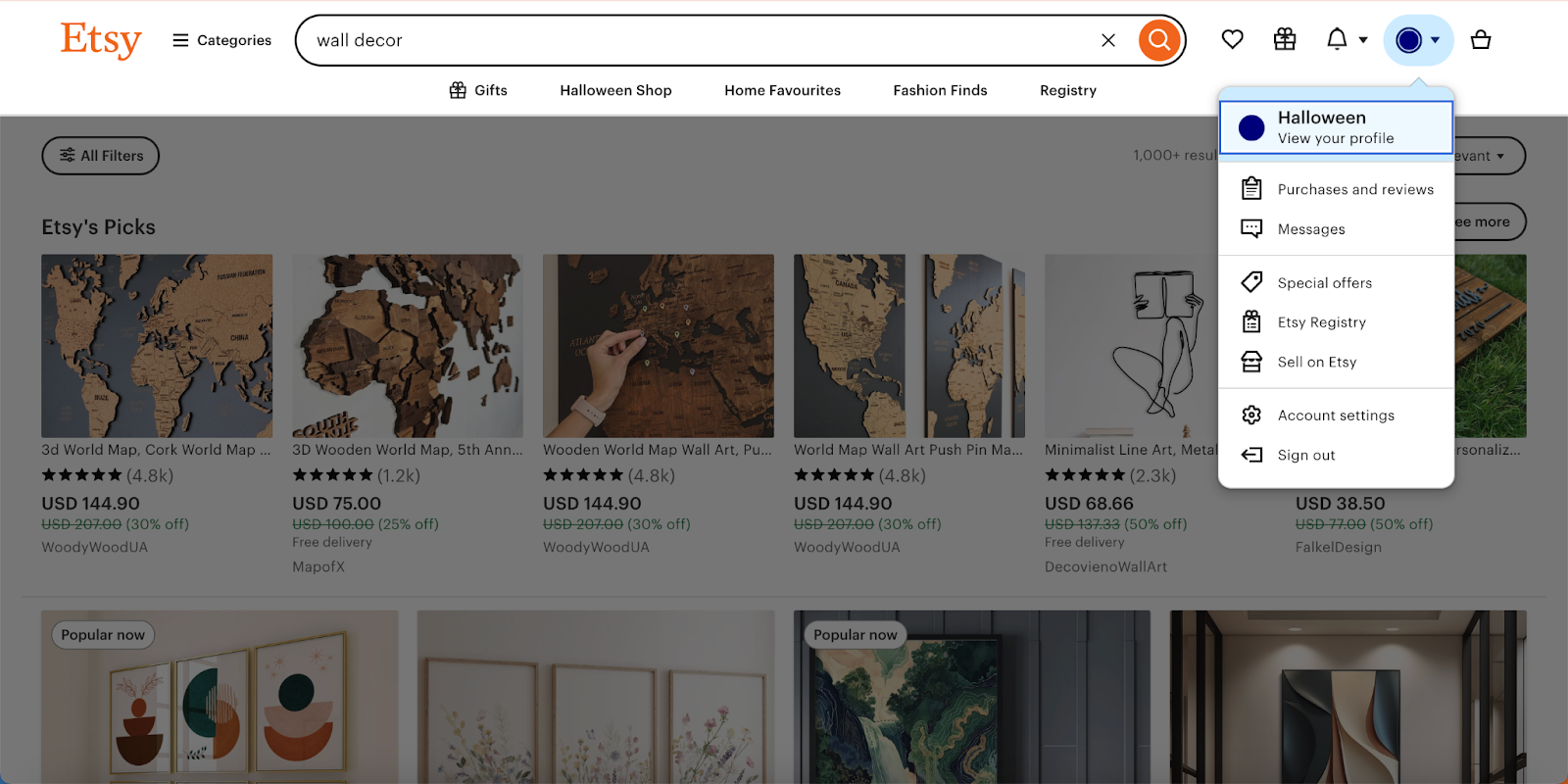Screen dimensions: 1568x784
Task: Open Minimalist Line Art Metal listing title
Action: [1131, 450]
